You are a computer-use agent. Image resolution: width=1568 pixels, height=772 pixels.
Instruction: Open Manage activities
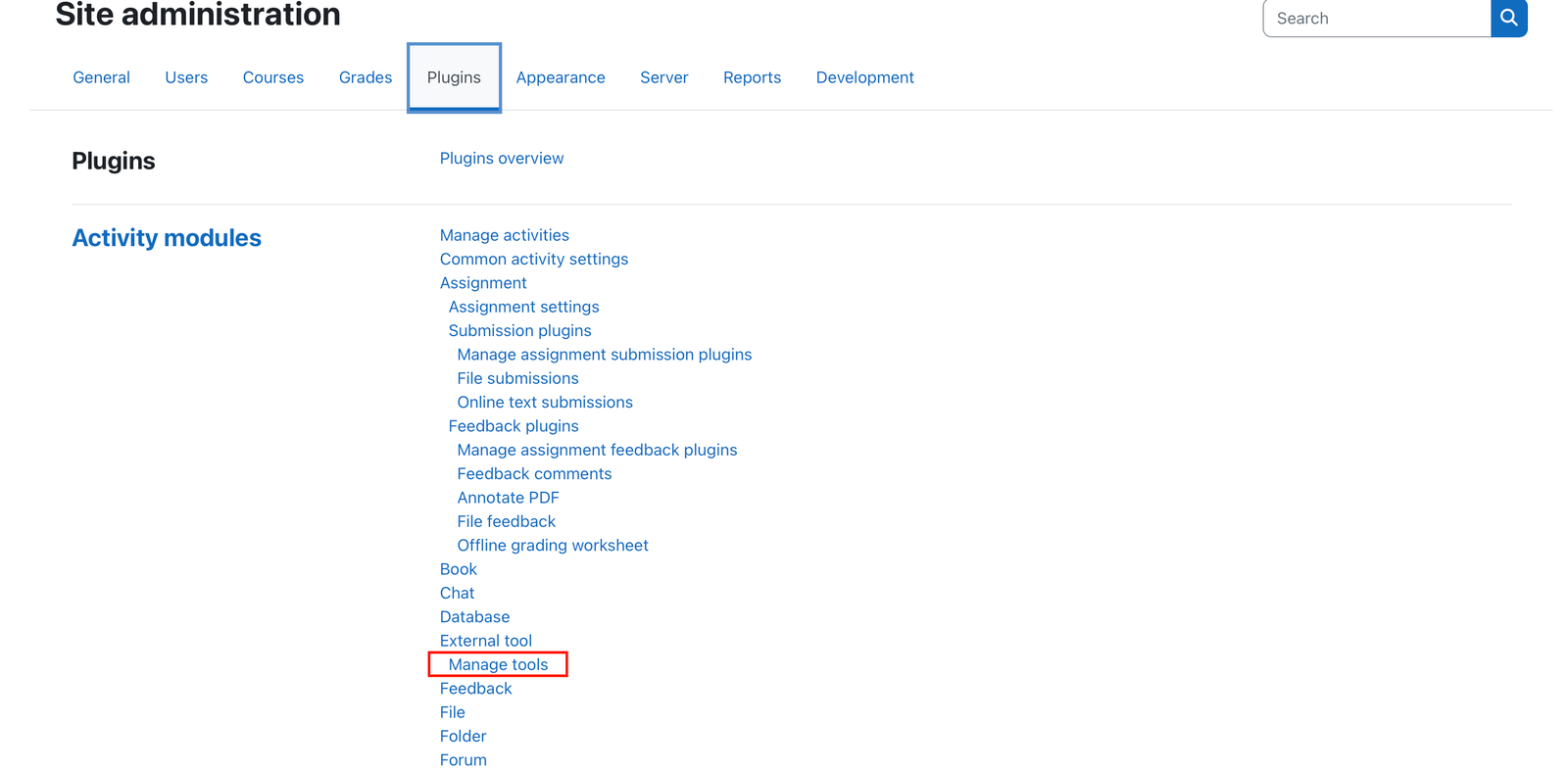[505, 235]
